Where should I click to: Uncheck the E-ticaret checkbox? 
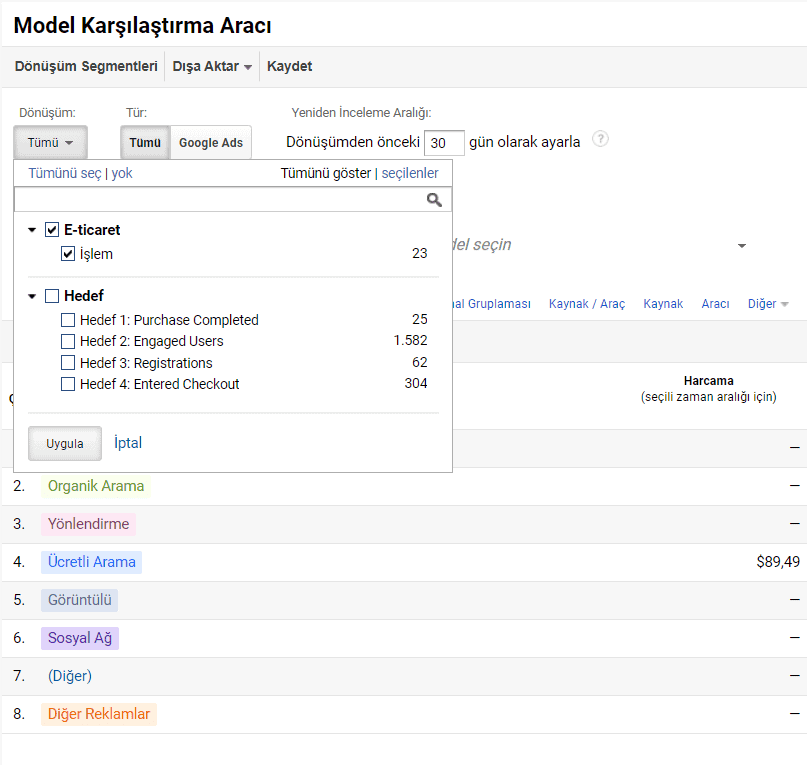[52, 230]
